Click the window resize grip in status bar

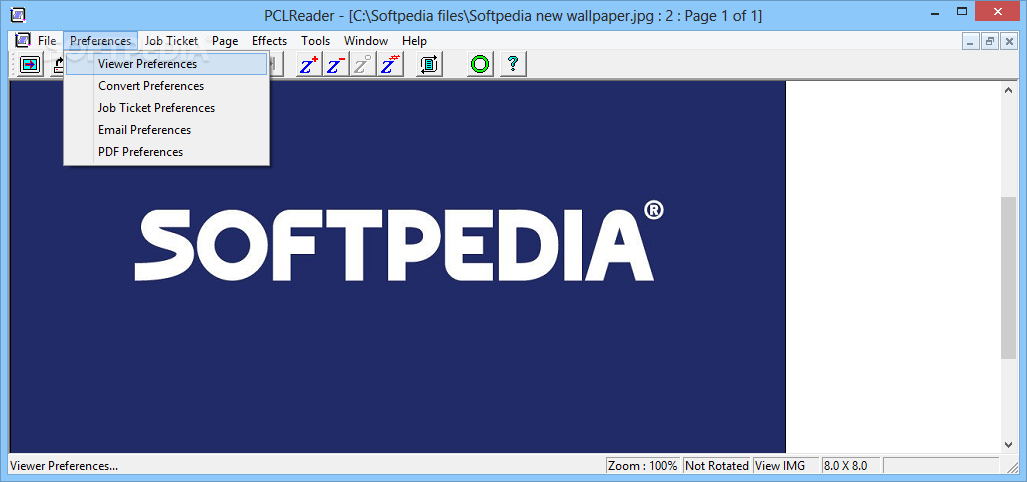tap(1011, 466)
